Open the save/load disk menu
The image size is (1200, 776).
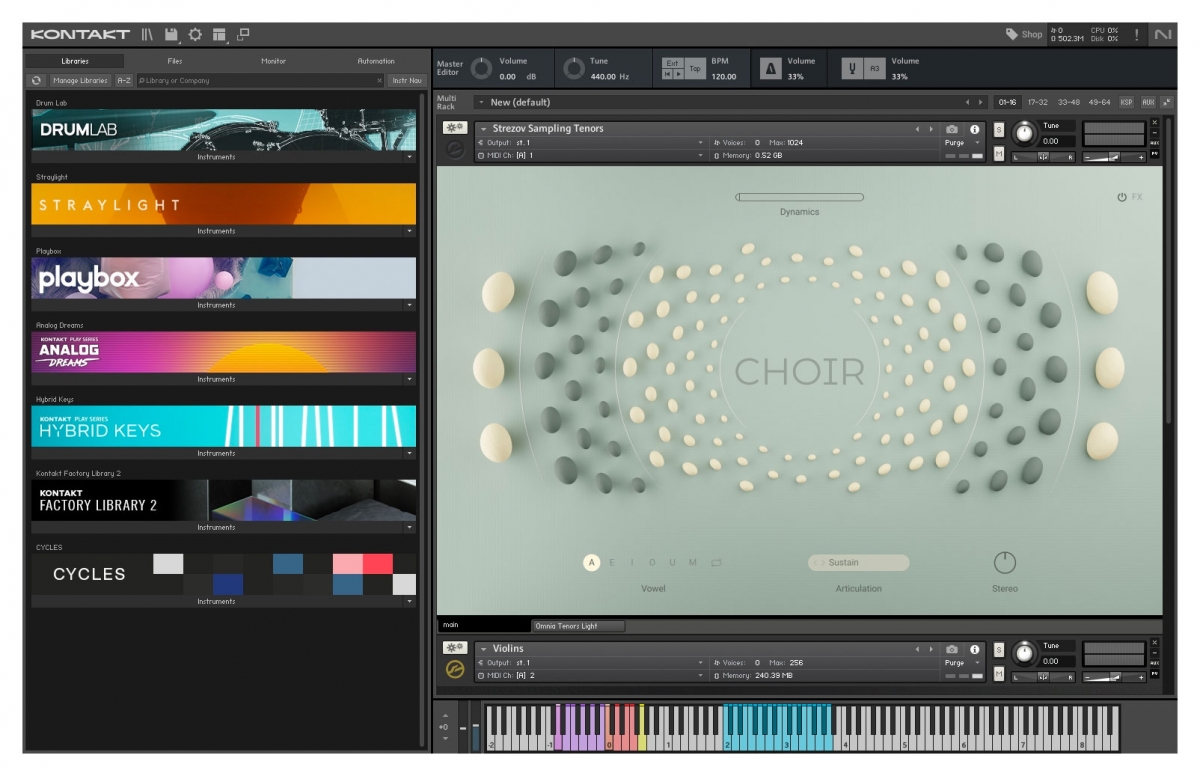[172, 34]
